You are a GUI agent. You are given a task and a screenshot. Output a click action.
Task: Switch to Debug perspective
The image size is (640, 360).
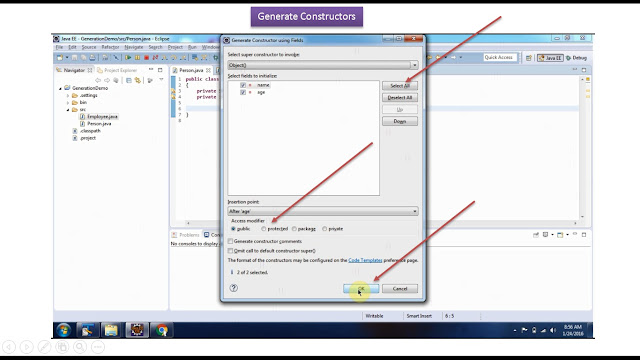click(x=576, y=58)
